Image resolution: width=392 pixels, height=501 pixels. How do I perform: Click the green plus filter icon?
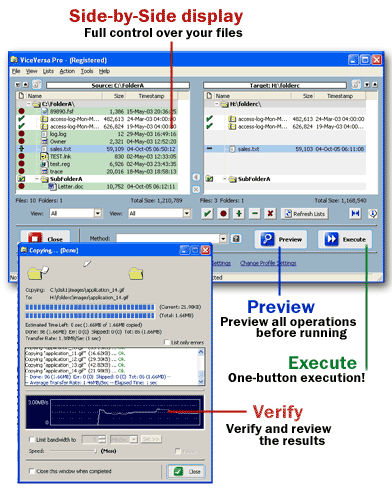pyautogui.click(x=239, y=213)
